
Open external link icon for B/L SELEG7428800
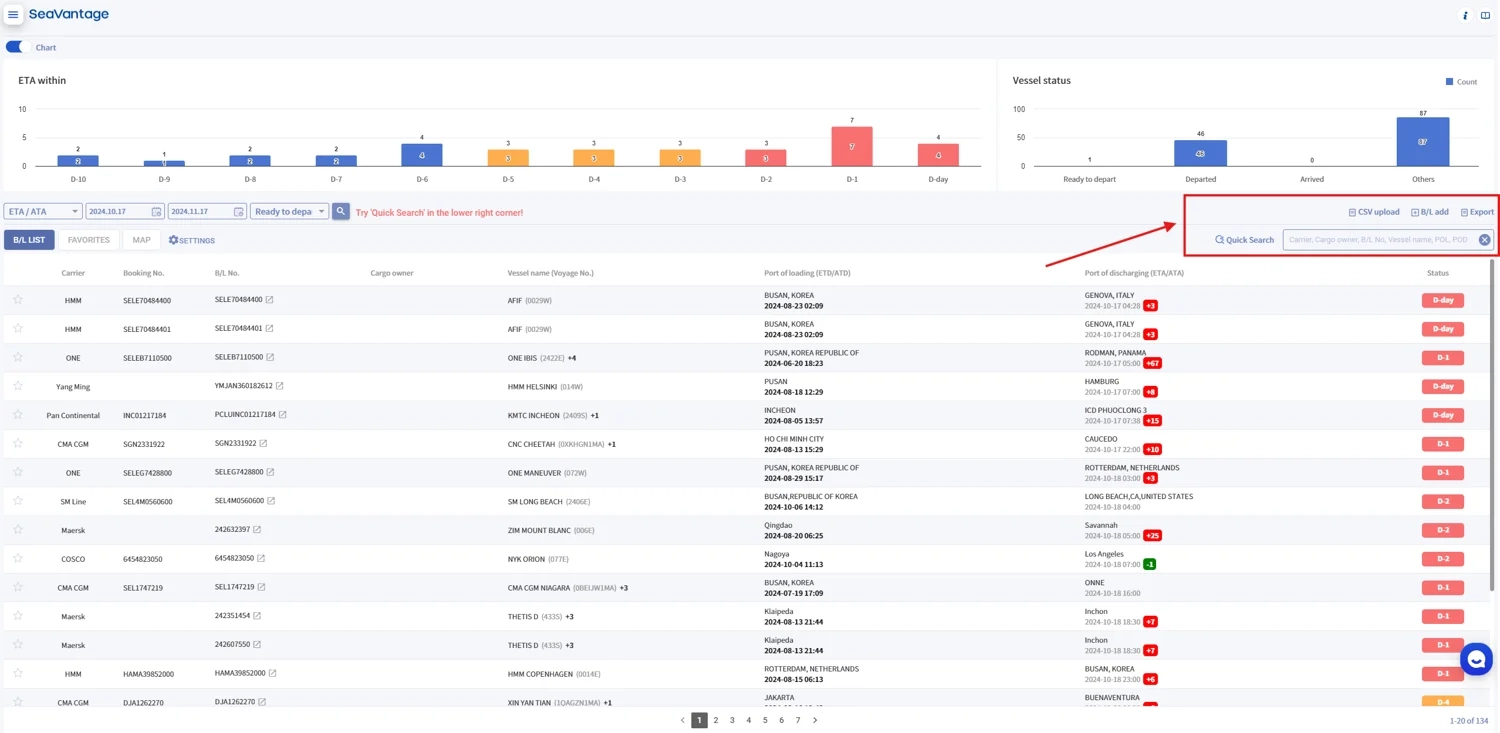[271, 472]
